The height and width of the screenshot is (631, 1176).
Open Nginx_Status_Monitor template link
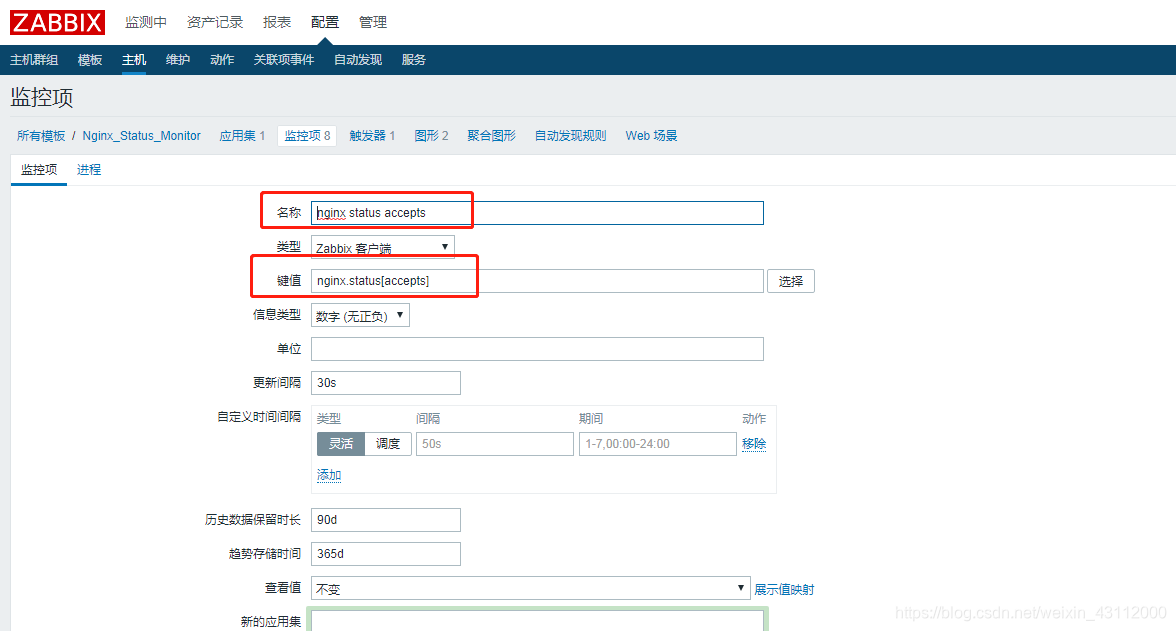tap(142, 136)
